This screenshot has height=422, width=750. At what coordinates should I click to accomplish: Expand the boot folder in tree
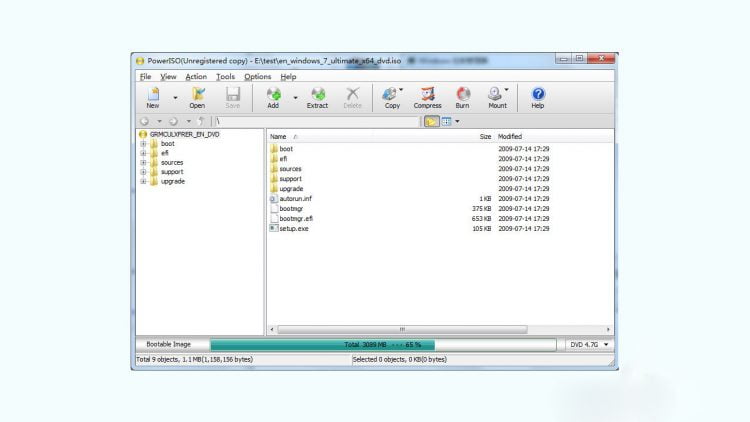click(x=143, y=144)
